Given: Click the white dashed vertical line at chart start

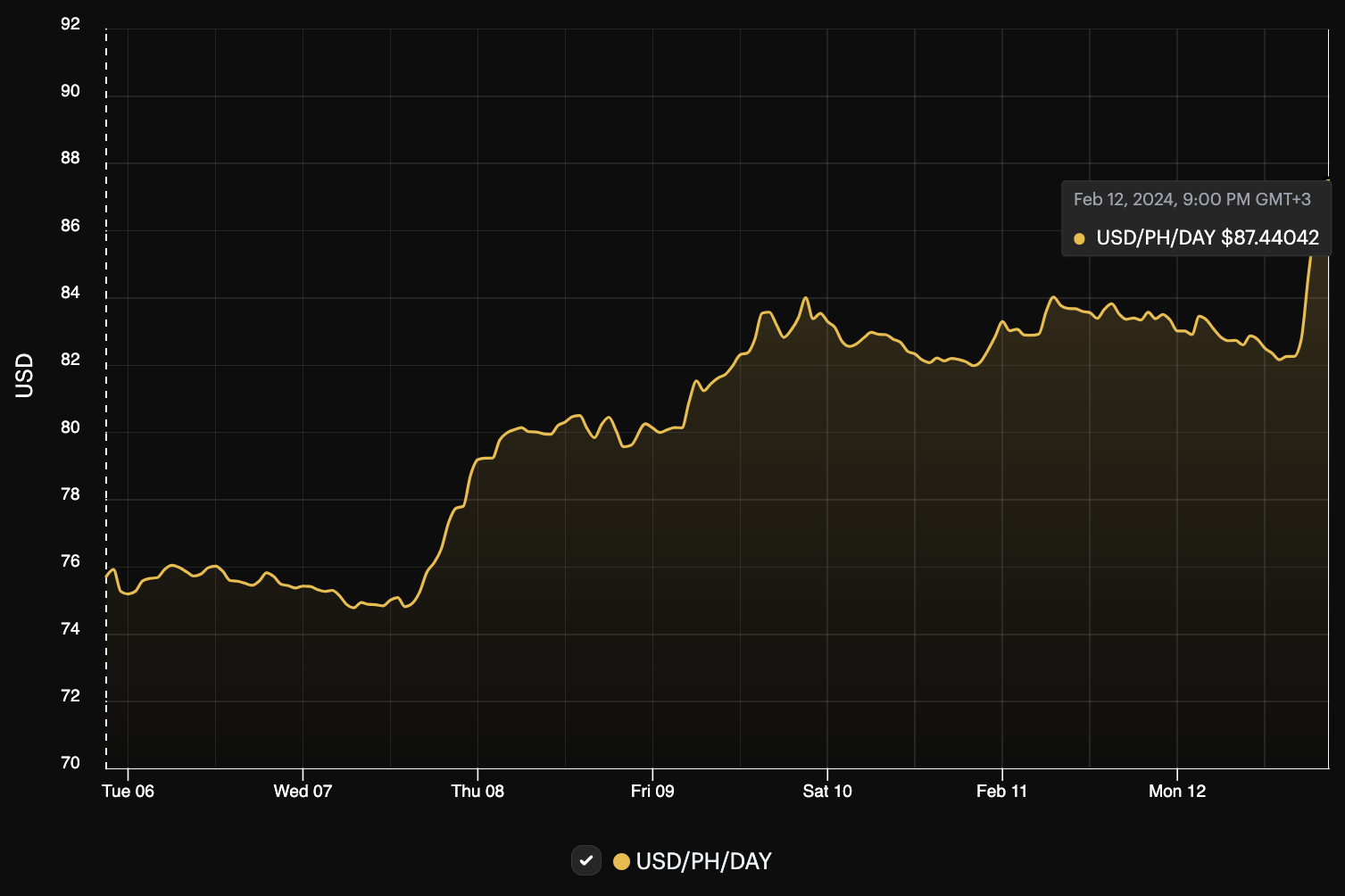Looking at the screenshot, I should (x=106, y=398).
